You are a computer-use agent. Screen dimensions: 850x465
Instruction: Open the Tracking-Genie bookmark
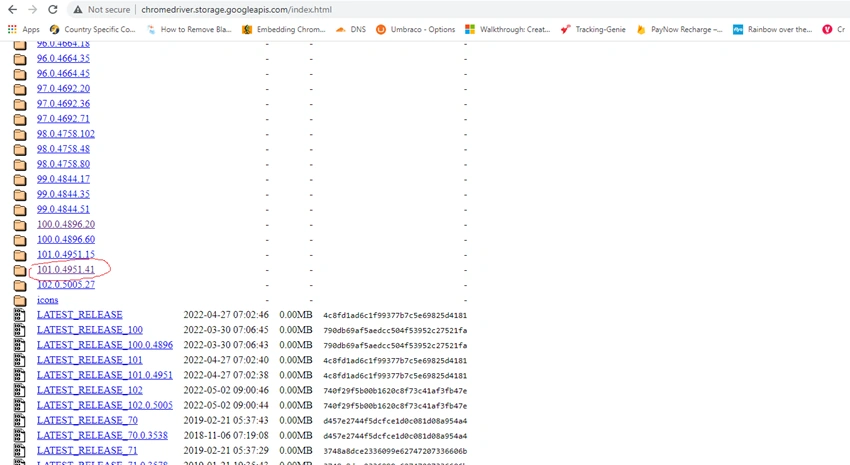point(593,29)
